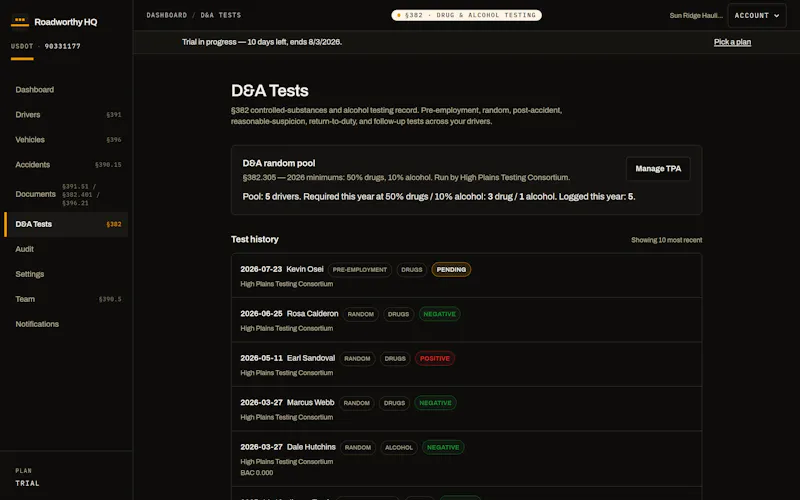The width and height of the screenshot is (800, 500).
Task: Click the PRE-EMPLOYMENT tag
Action: (x=360, y=269)
